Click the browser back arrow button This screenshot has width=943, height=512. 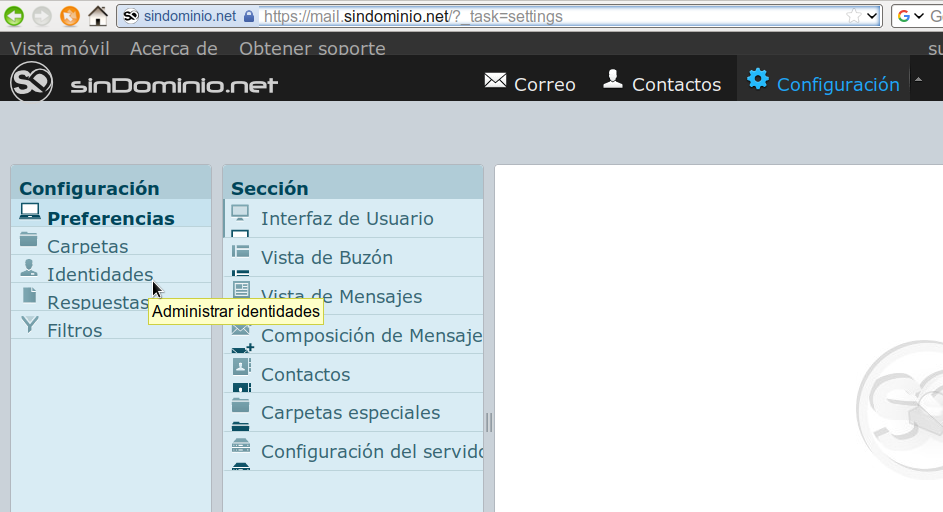pyautogui.click(x=15, y=16)
